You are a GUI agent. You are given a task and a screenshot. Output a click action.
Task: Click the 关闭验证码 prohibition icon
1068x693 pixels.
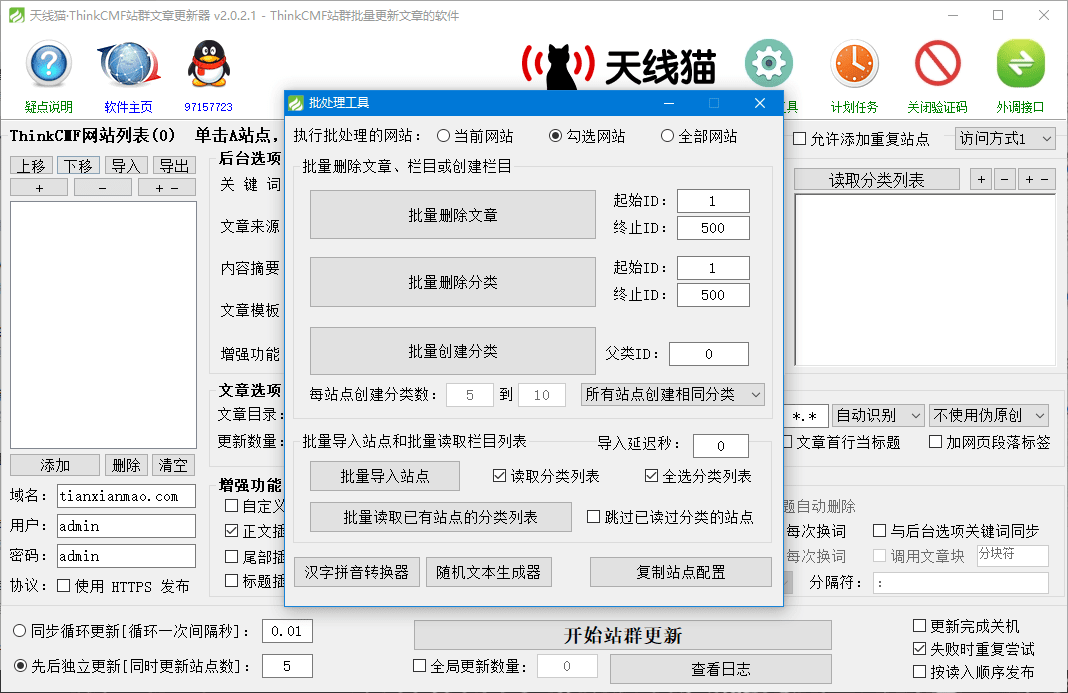click(x=937, y=64)
